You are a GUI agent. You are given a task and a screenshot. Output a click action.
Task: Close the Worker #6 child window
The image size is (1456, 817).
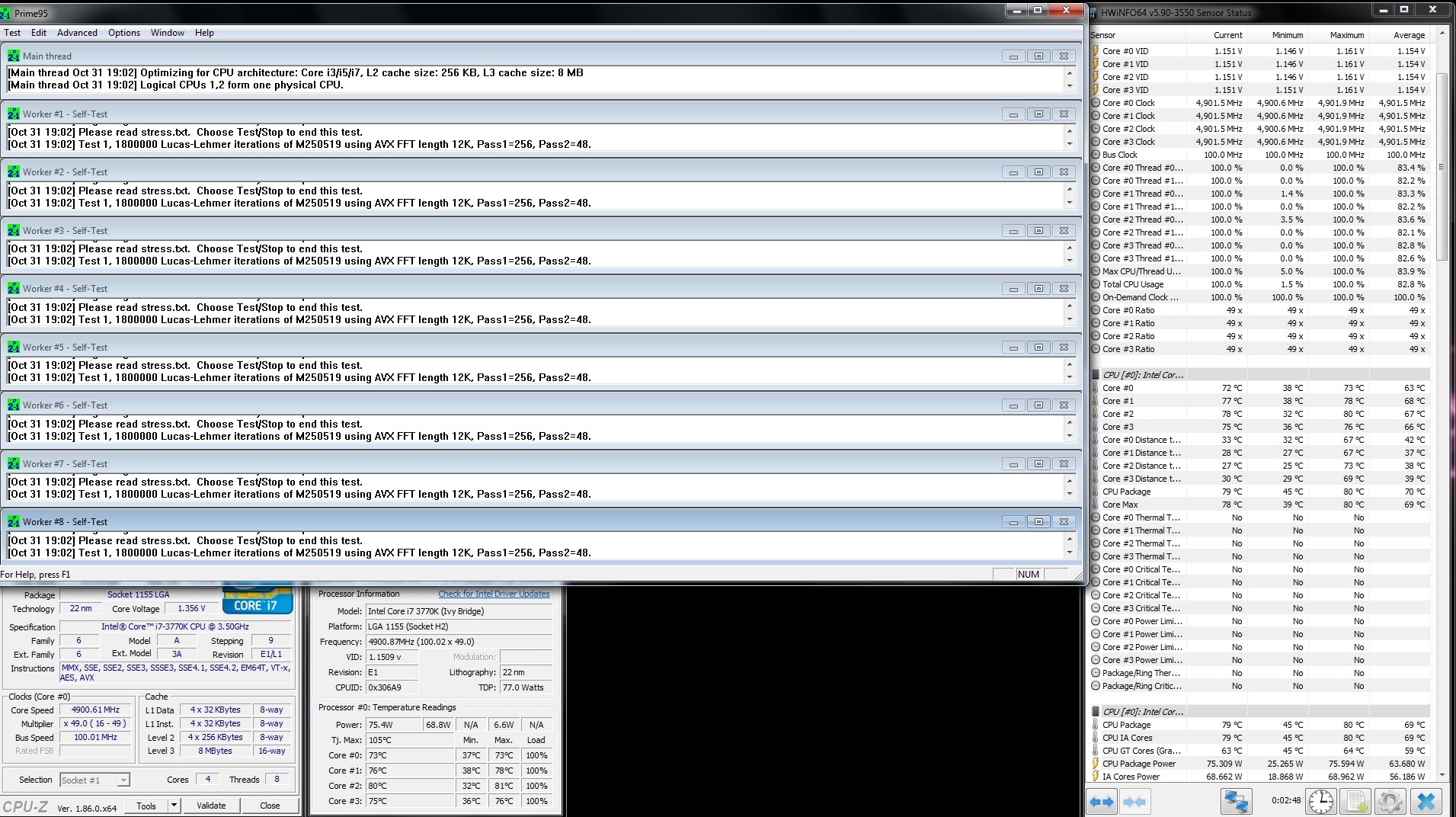click(1064, 405)
